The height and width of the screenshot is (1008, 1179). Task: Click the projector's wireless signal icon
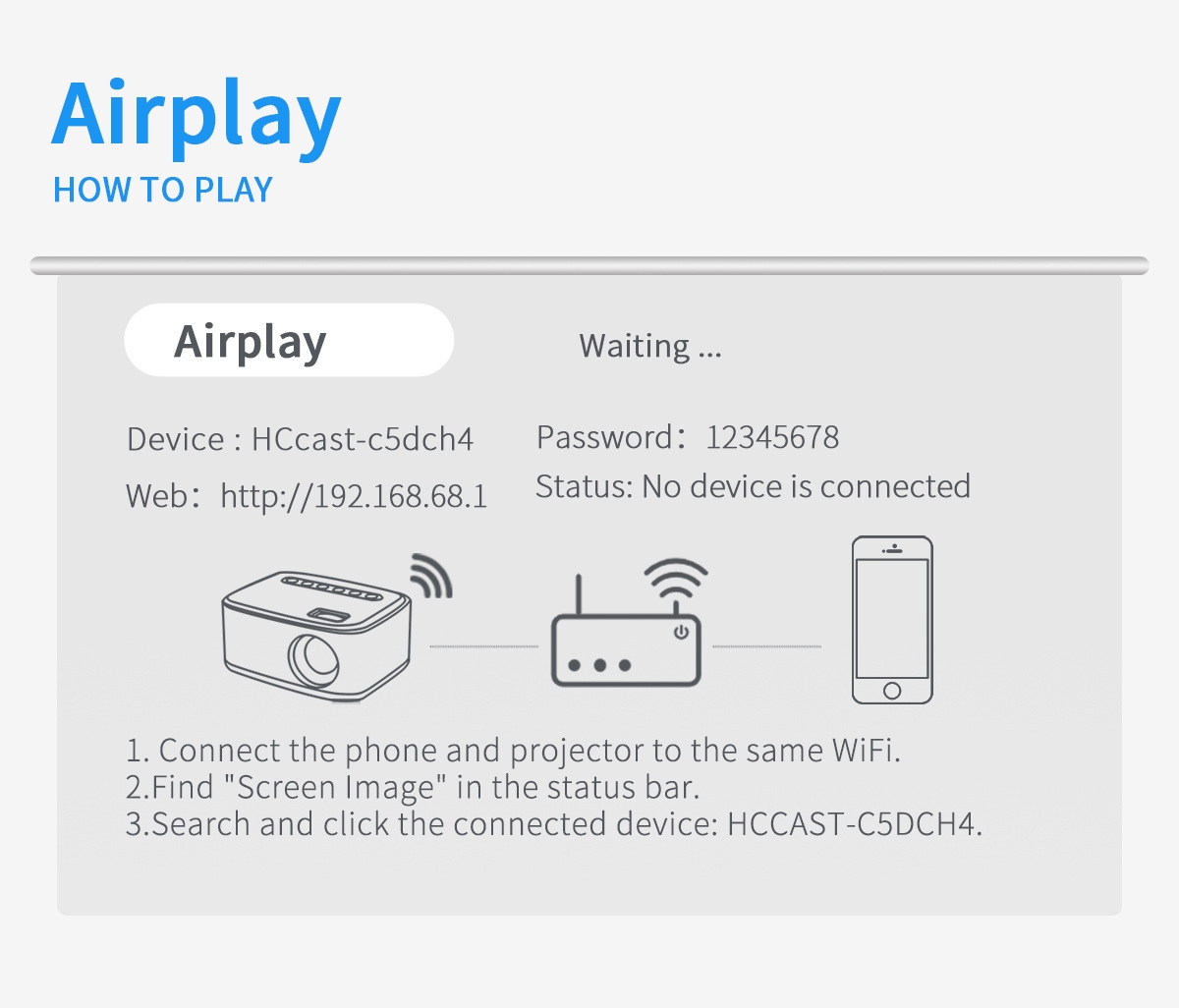coord(429,577)
